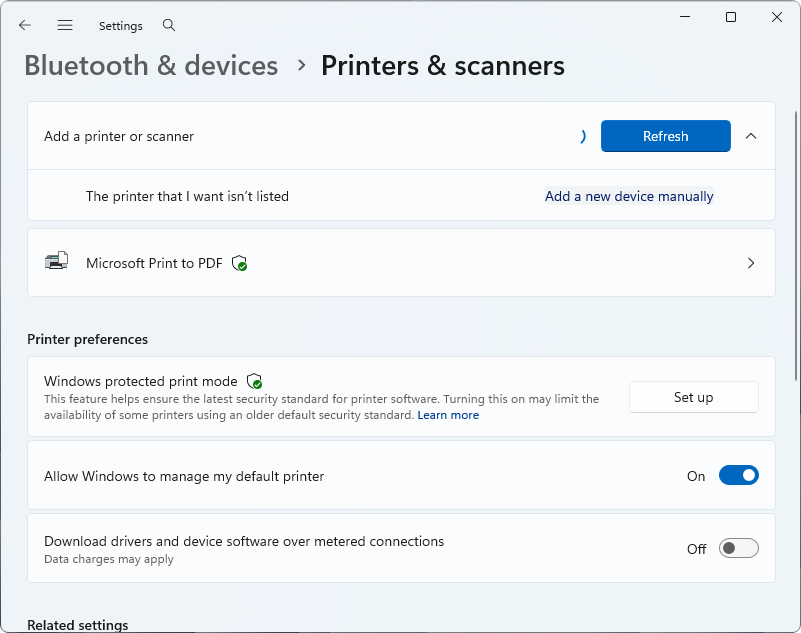Click Set up for protected print mode
This screenshot has height=633, width=801.
point(694,397)
